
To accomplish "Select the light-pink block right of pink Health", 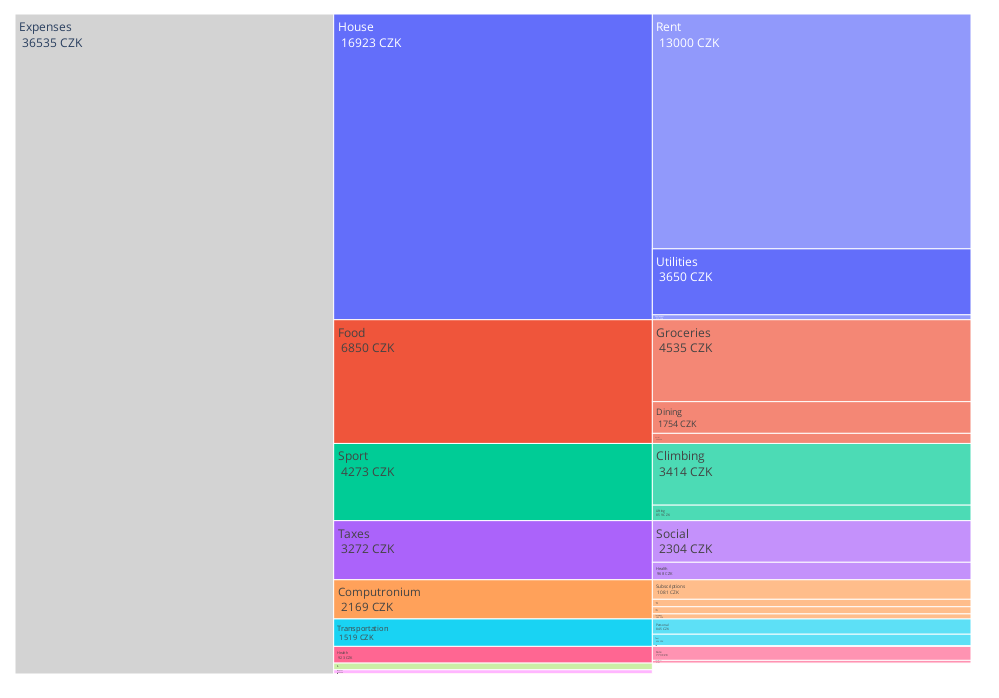I will click(811, 653).
